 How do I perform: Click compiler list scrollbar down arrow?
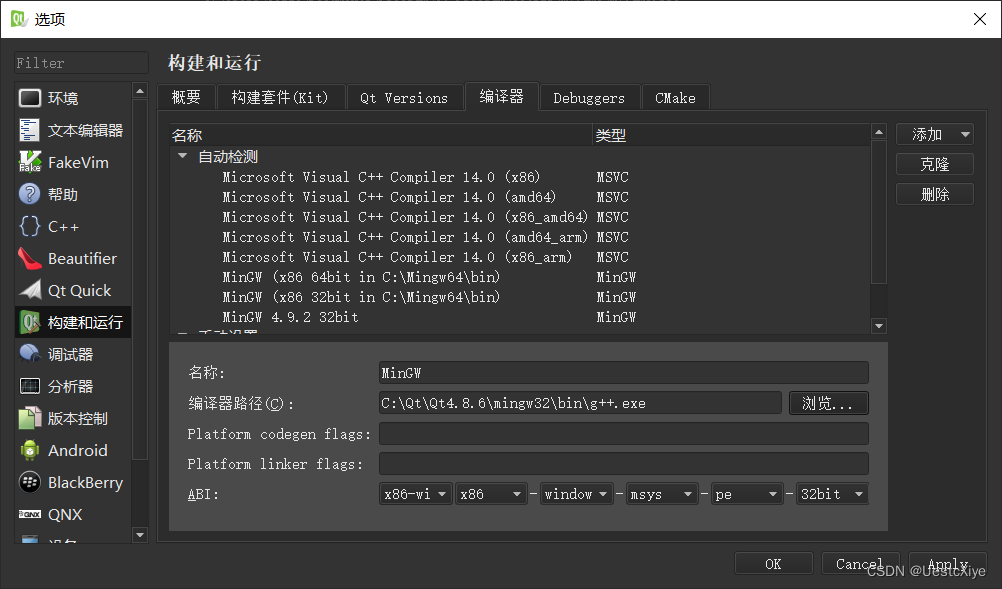(x=879, y=326)
